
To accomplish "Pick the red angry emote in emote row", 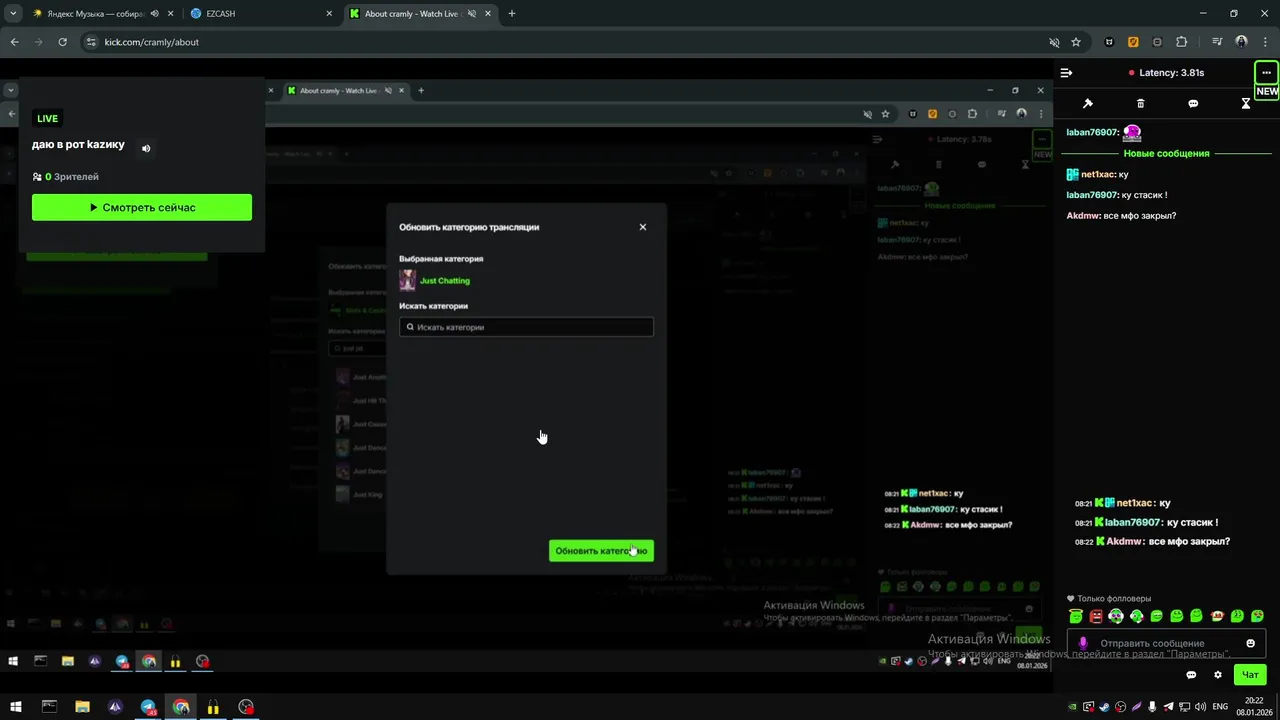I will coord(1096,616).
